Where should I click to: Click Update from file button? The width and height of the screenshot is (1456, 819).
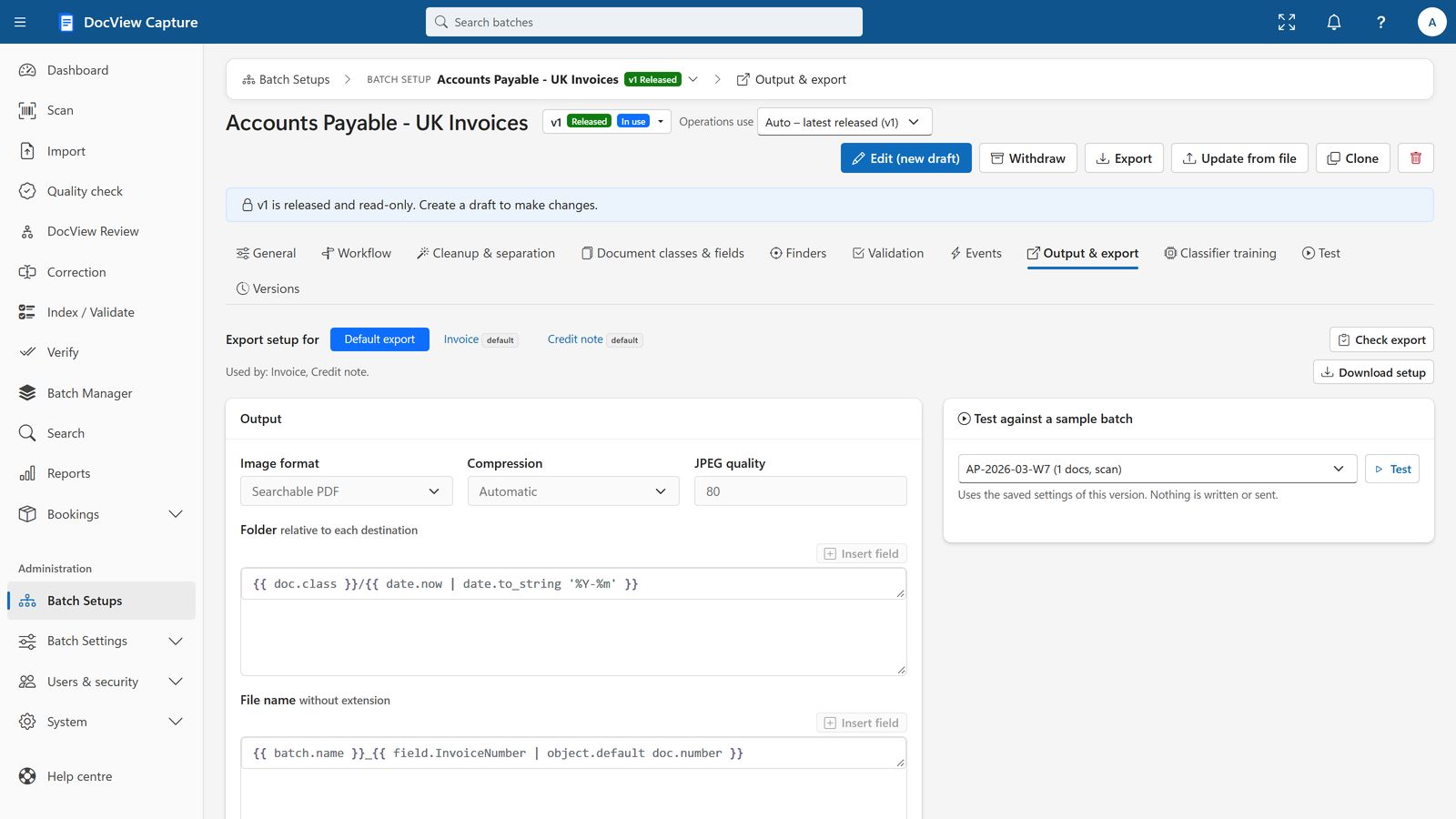1239,158
